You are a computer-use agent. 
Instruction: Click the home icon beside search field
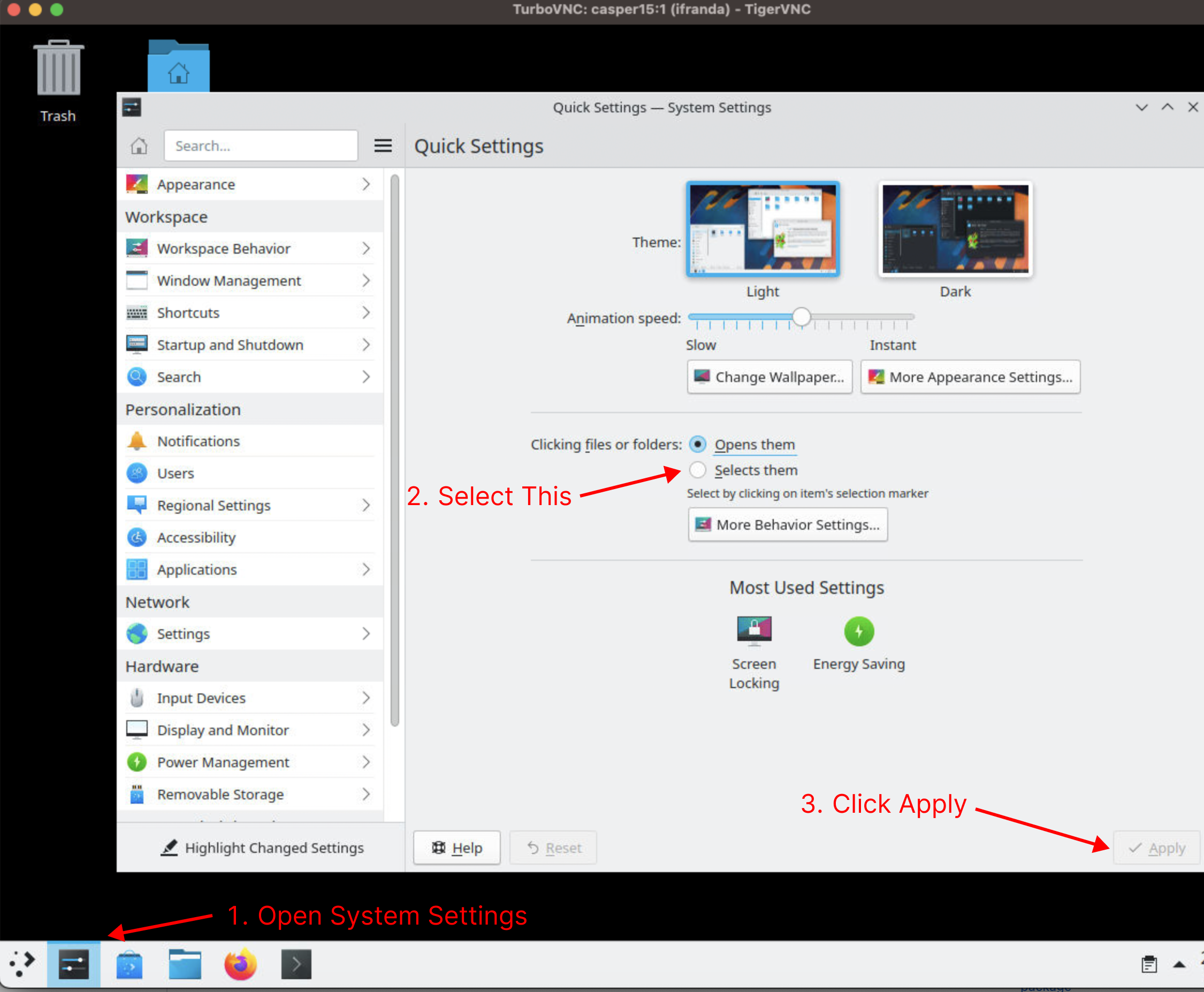tap(139, 146)
